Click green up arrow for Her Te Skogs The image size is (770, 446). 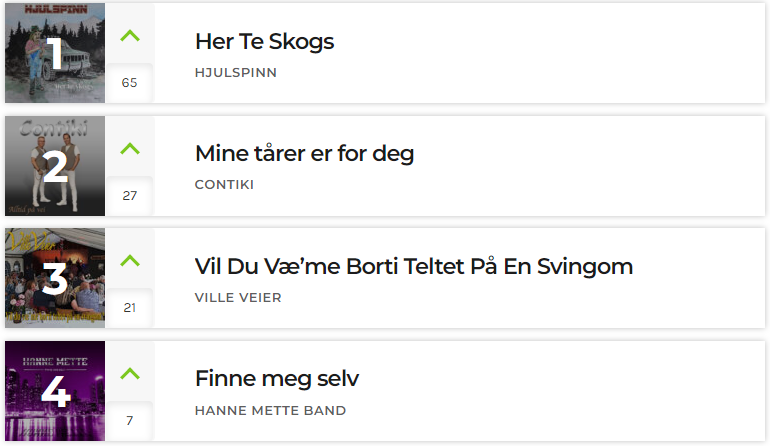coord(130,36)
